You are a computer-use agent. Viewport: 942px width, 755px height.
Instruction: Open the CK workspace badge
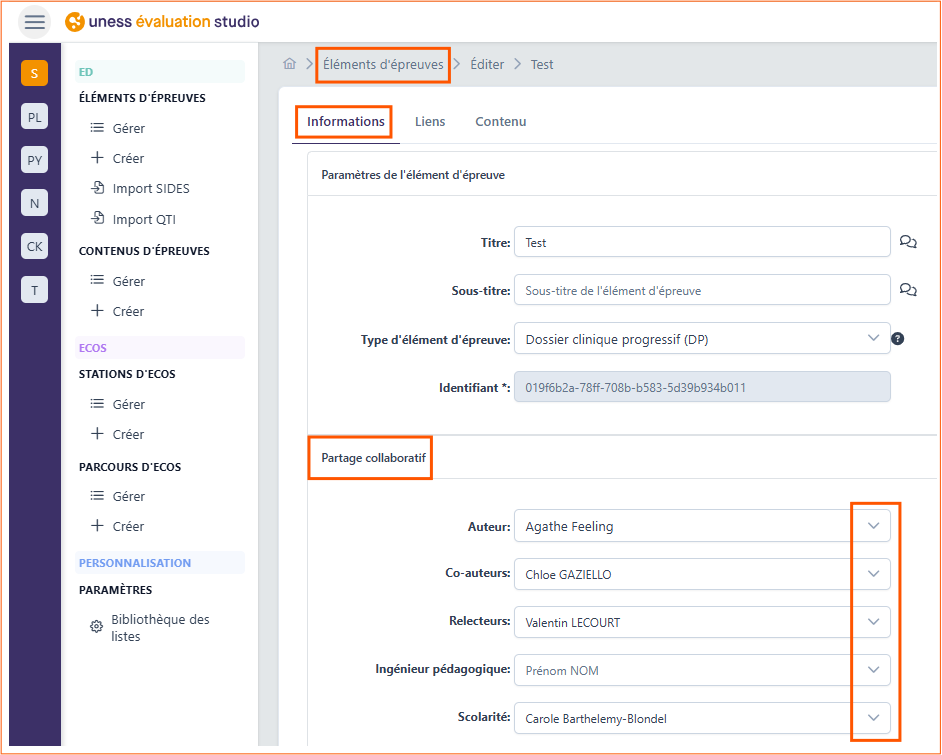(x=34, y=246)
